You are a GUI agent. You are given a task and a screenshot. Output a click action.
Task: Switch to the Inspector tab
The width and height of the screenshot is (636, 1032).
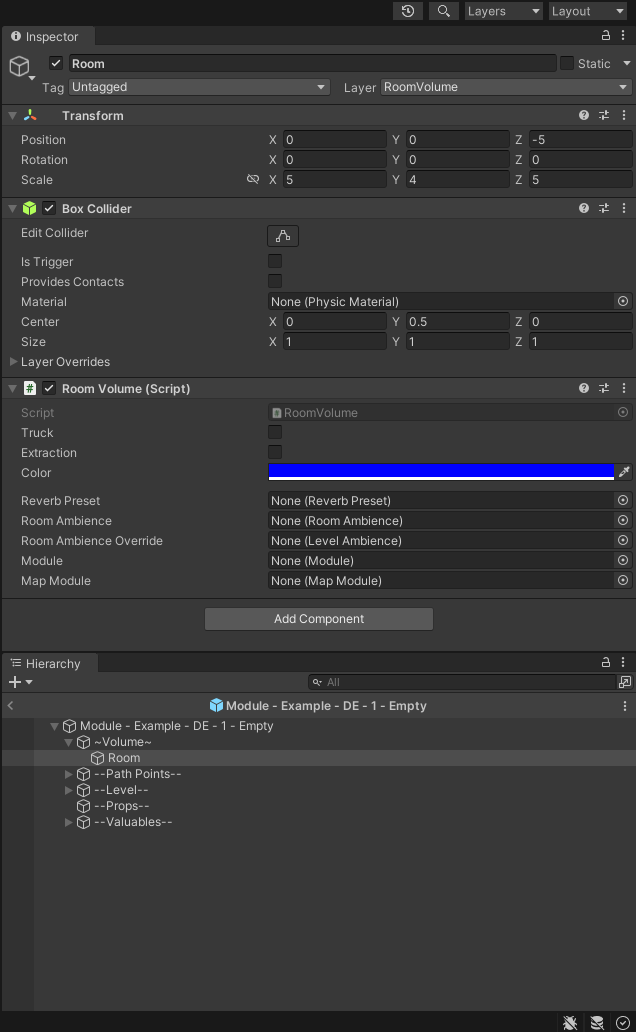coord(49,36)
